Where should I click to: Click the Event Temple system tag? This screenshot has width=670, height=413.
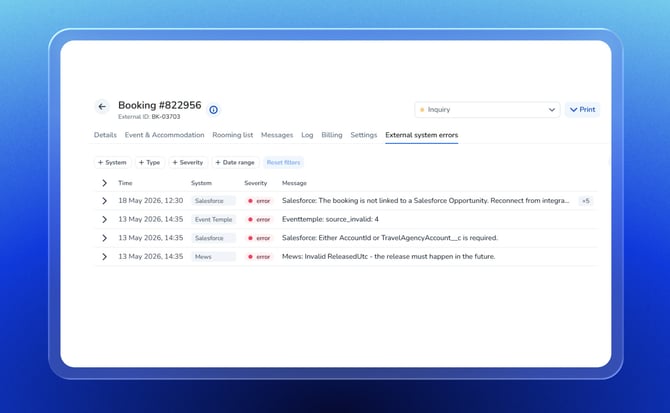(x=214, y=220)
